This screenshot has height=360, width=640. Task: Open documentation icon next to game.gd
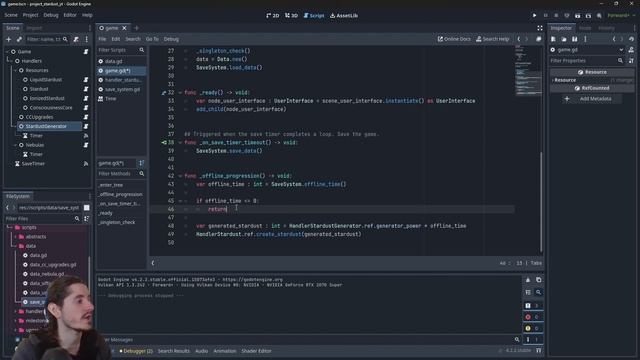631,50
